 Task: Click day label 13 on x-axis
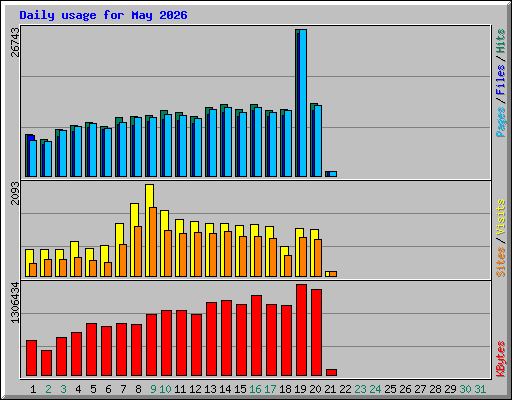tap(210, 389)
